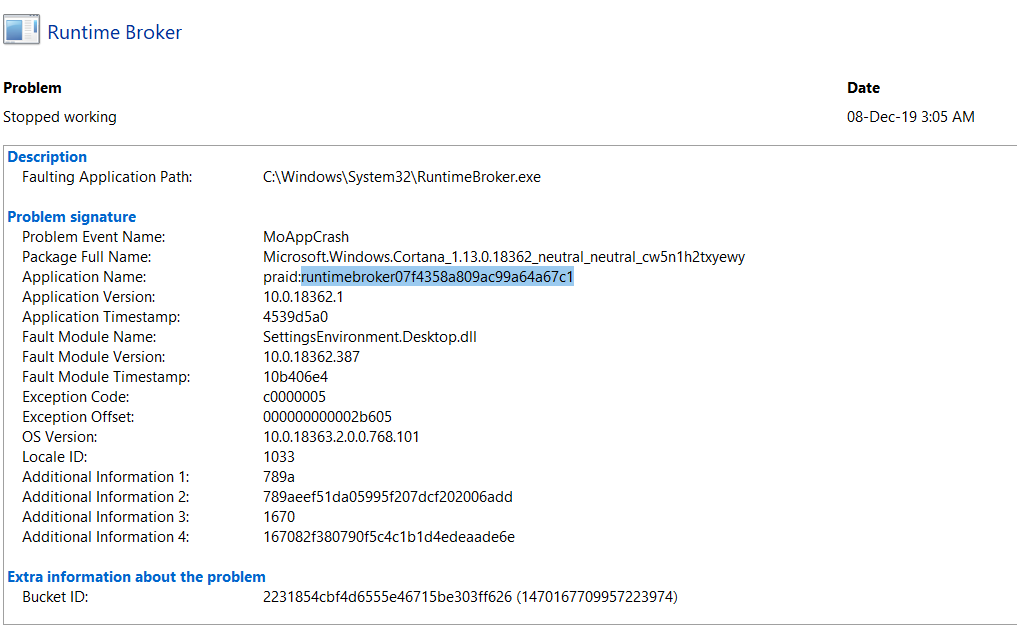Select the value 167082f380790f5c4c1b1d4edeaade6e

[389, 537]
